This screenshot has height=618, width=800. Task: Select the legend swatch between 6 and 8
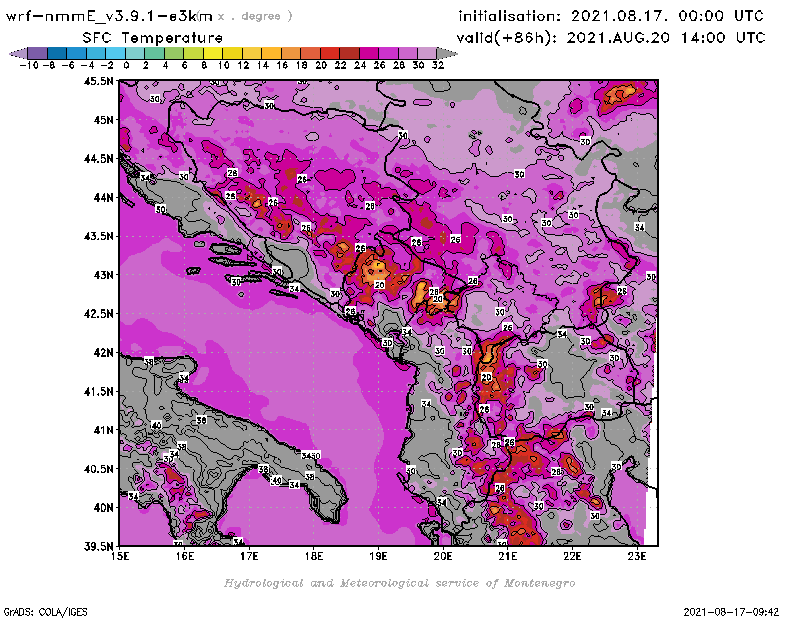[x=193, y=54]
